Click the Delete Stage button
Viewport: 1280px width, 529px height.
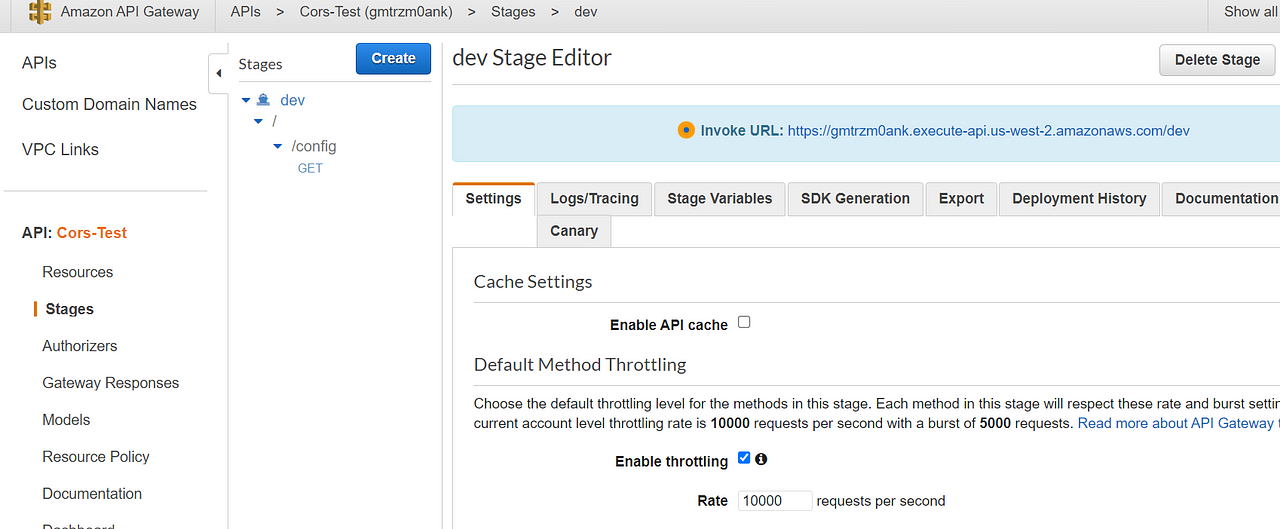pyautogui.click(x=1217, y=60)
